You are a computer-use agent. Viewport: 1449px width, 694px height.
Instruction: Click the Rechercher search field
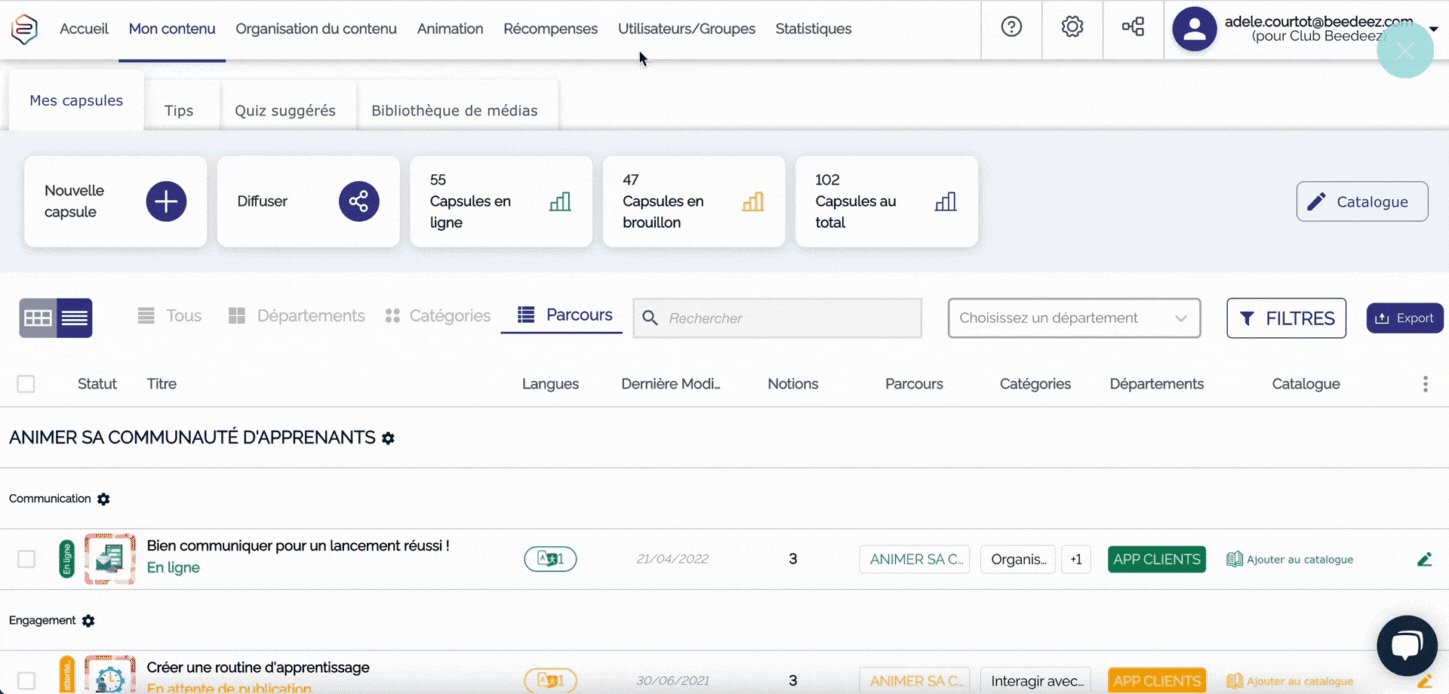pos(790,318)
